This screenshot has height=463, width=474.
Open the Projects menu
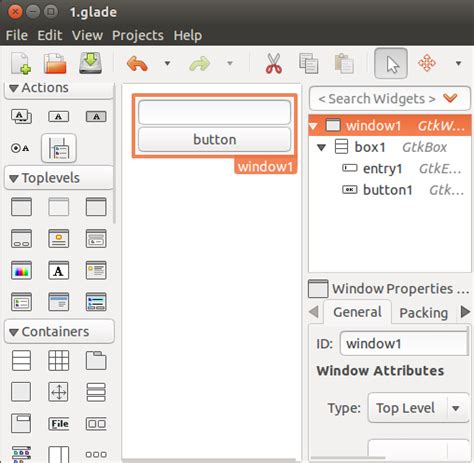click(138, 35)
